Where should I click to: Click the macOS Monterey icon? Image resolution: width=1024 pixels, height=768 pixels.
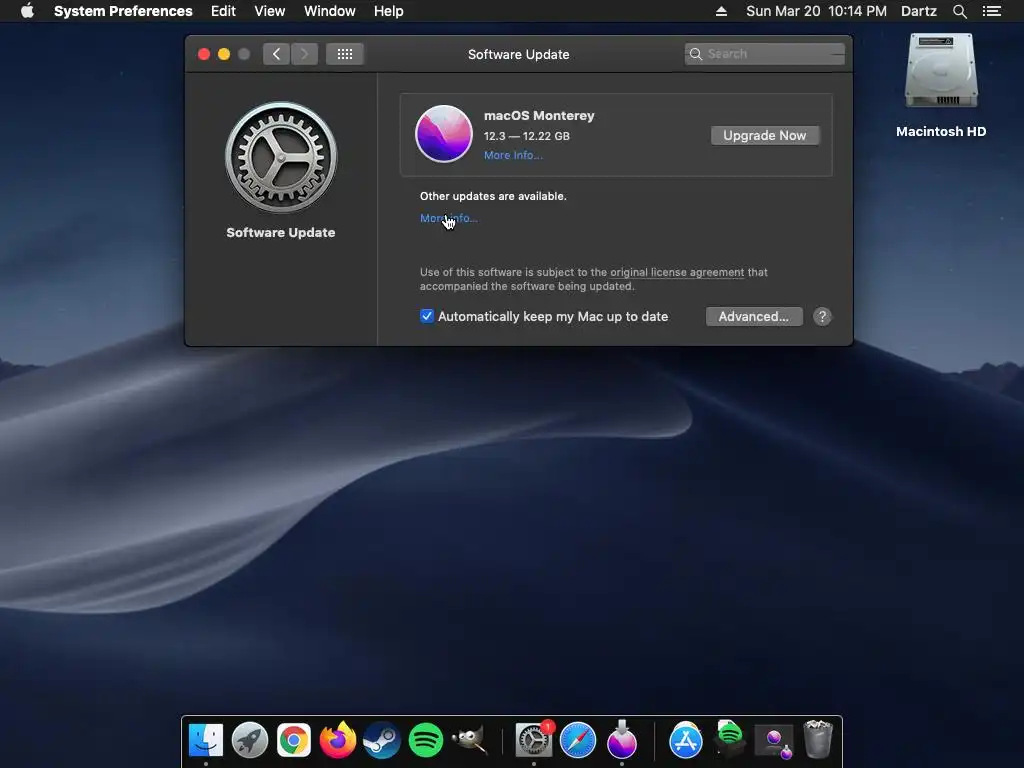(443, 134)
